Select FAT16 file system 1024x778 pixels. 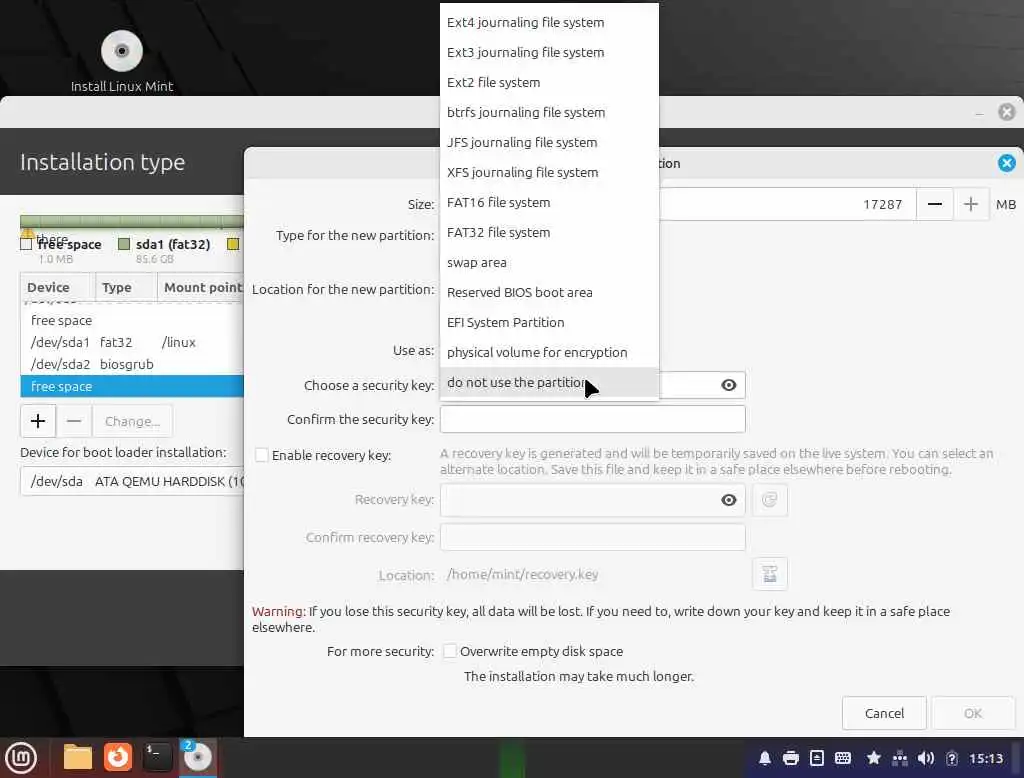pyautogui.click(x=549, y=203)
